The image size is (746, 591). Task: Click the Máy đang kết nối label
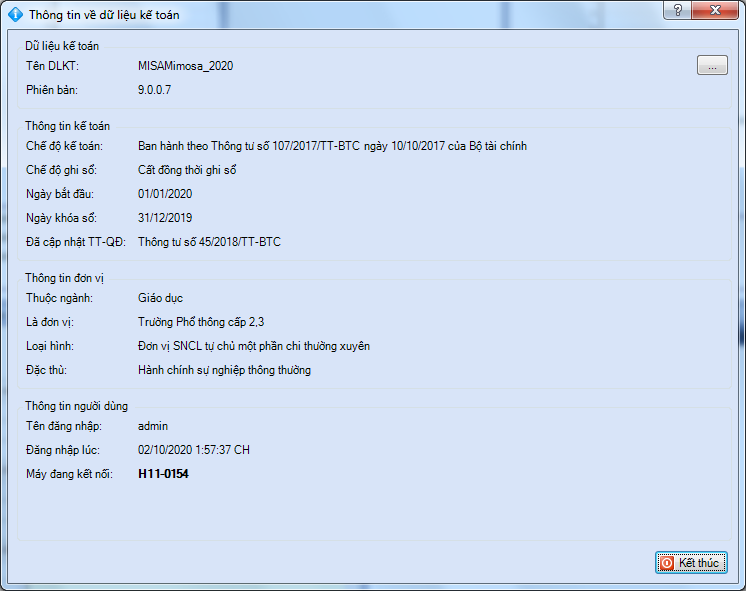pos(69,474)
